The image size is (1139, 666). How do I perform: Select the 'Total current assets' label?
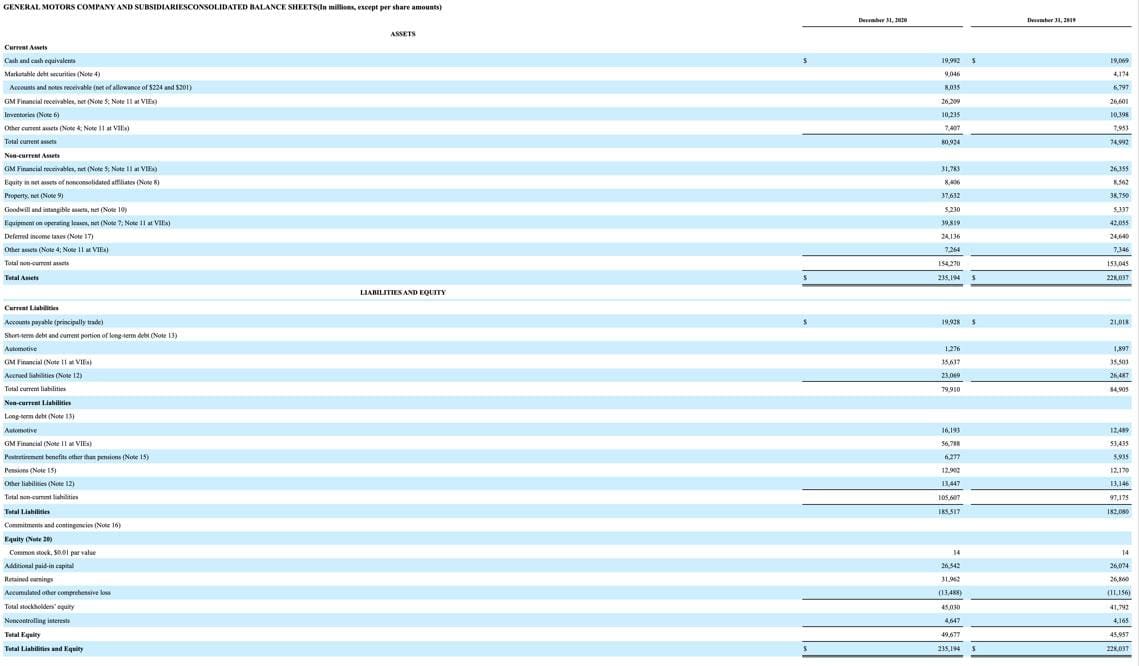[x=31, y=142]
